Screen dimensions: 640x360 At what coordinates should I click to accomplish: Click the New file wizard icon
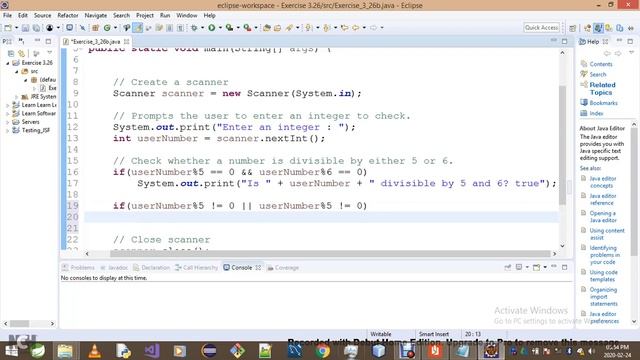point(8,28)
